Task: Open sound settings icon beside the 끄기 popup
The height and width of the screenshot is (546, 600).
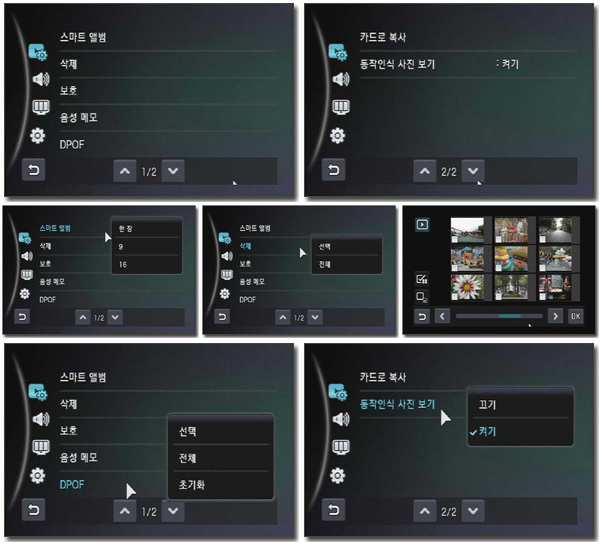Action: [x=341, y=419]
